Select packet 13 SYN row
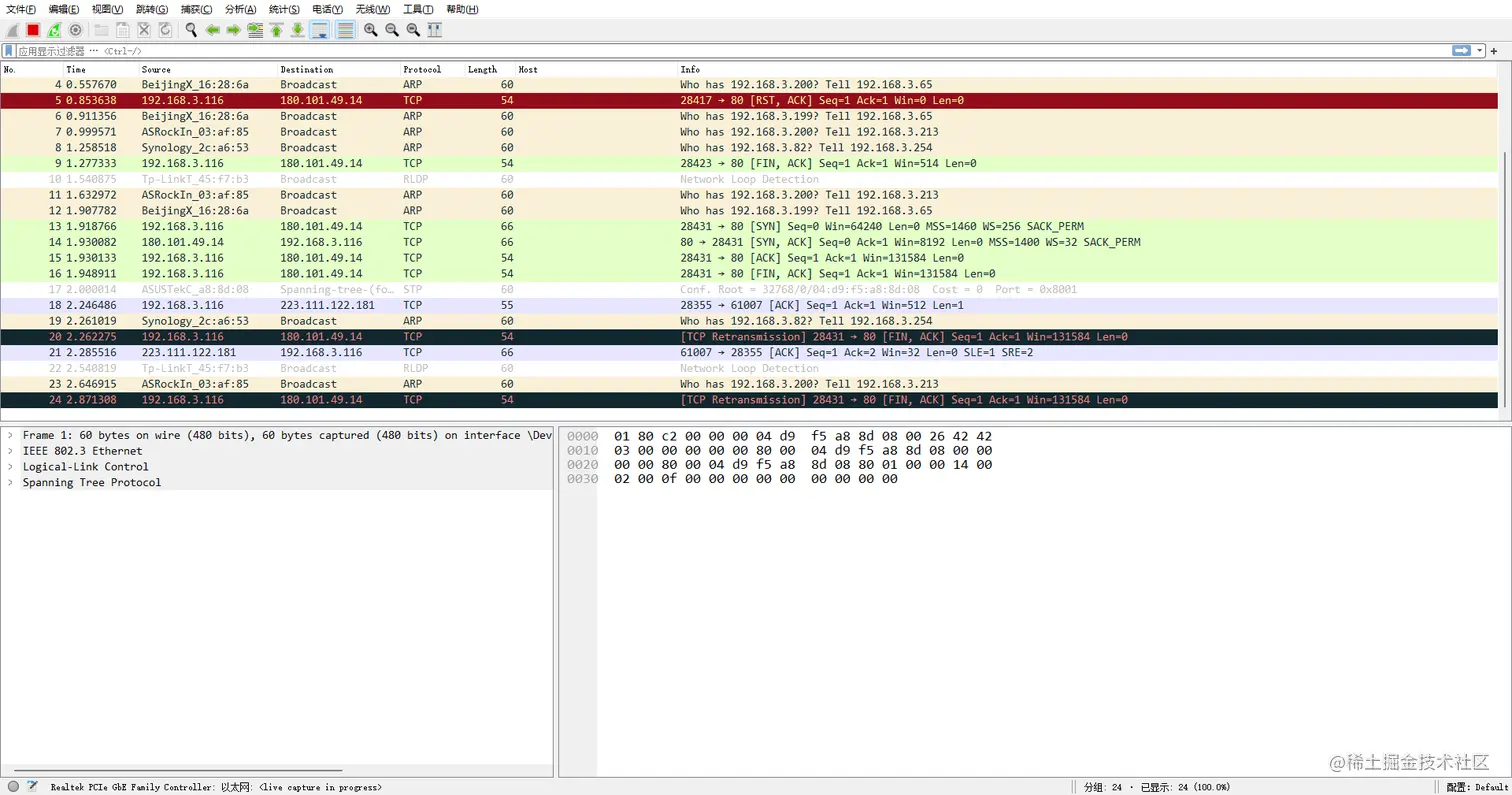 click(749, 226)
